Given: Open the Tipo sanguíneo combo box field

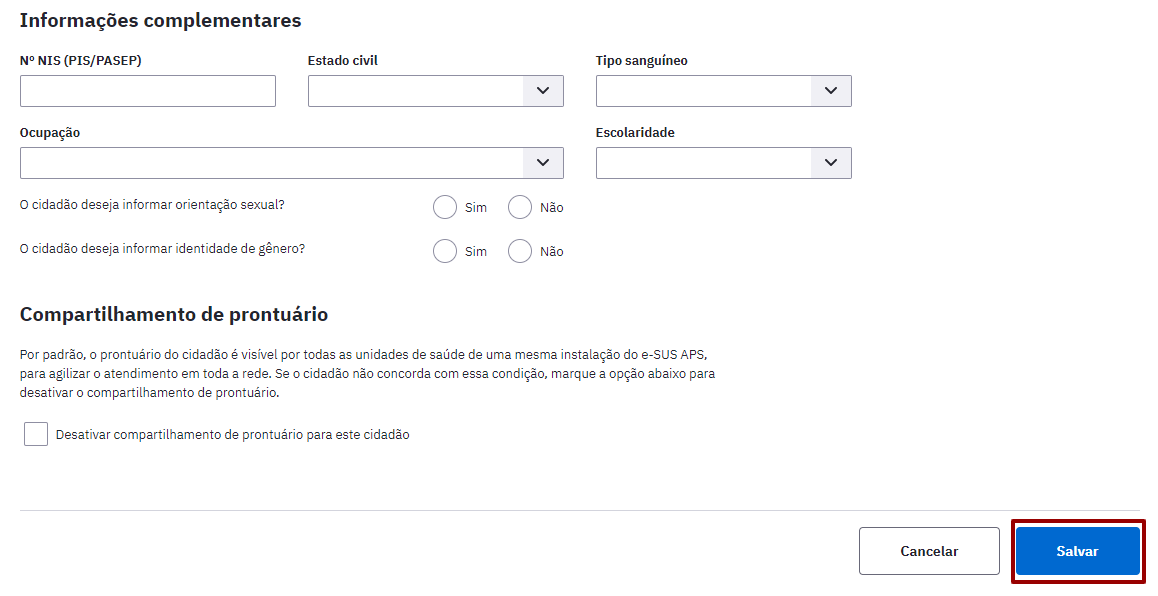Looking at the screenshot, I should (x=724, y=91).
